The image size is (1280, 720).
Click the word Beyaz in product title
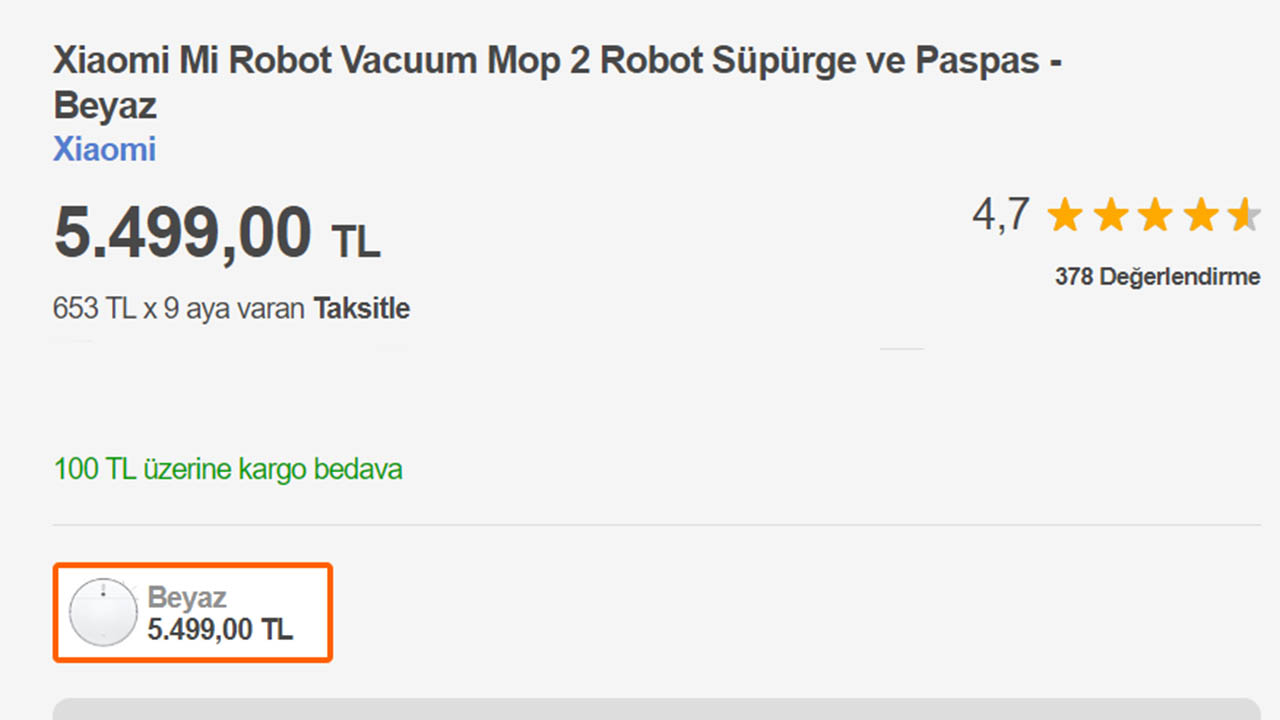click(104, 105)
